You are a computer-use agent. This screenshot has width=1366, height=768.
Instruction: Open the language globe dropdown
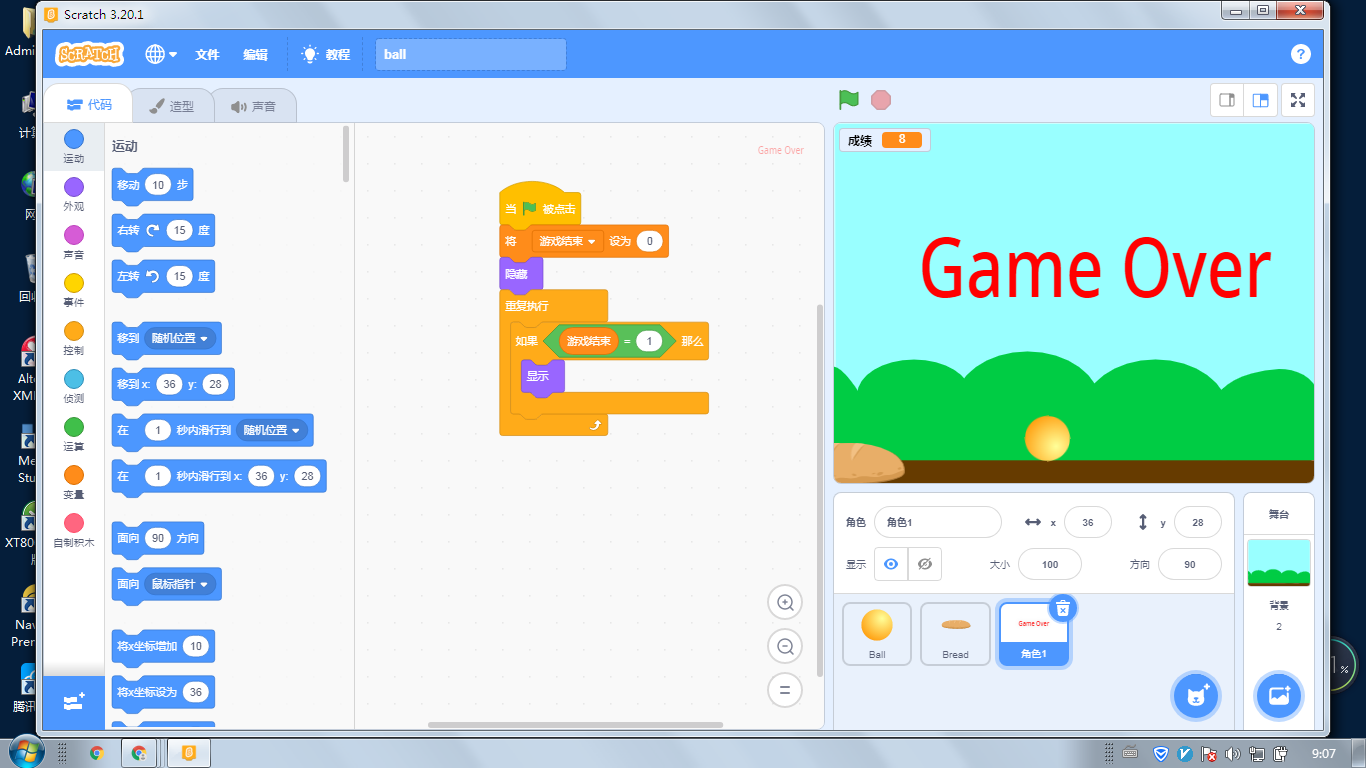pyautogui.click(x=160, y=54)
